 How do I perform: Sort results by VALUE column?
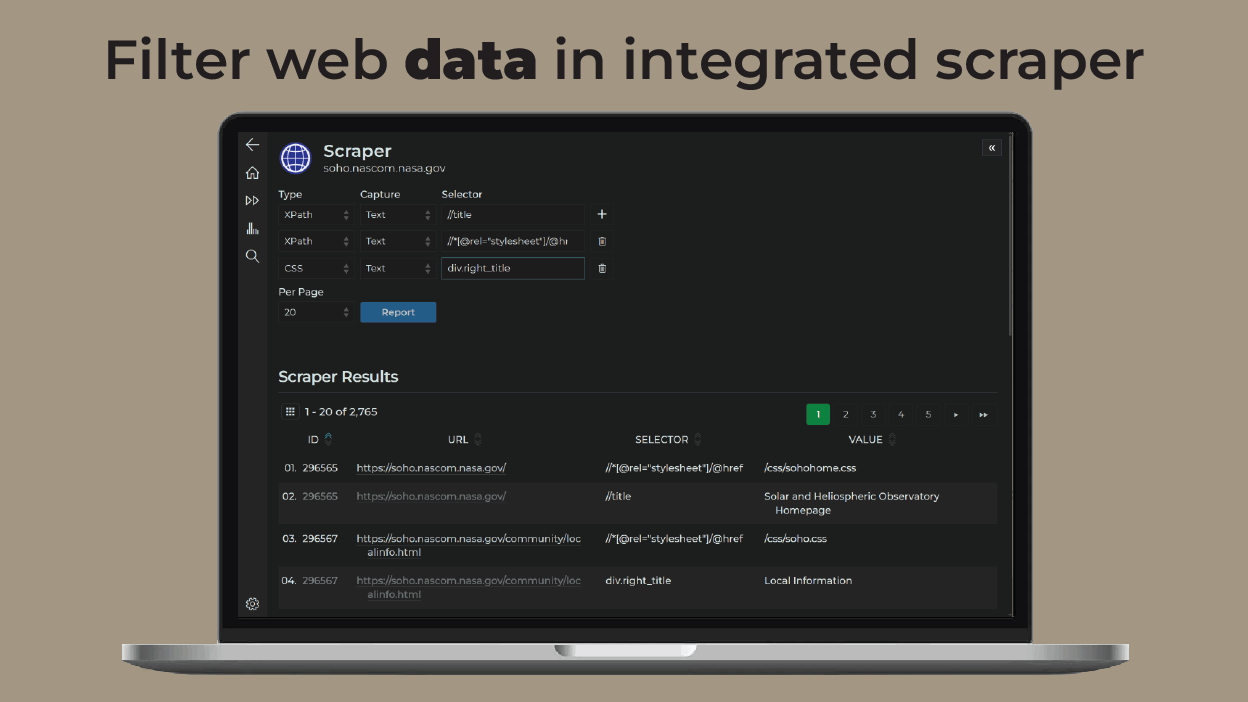coord(872,439)
